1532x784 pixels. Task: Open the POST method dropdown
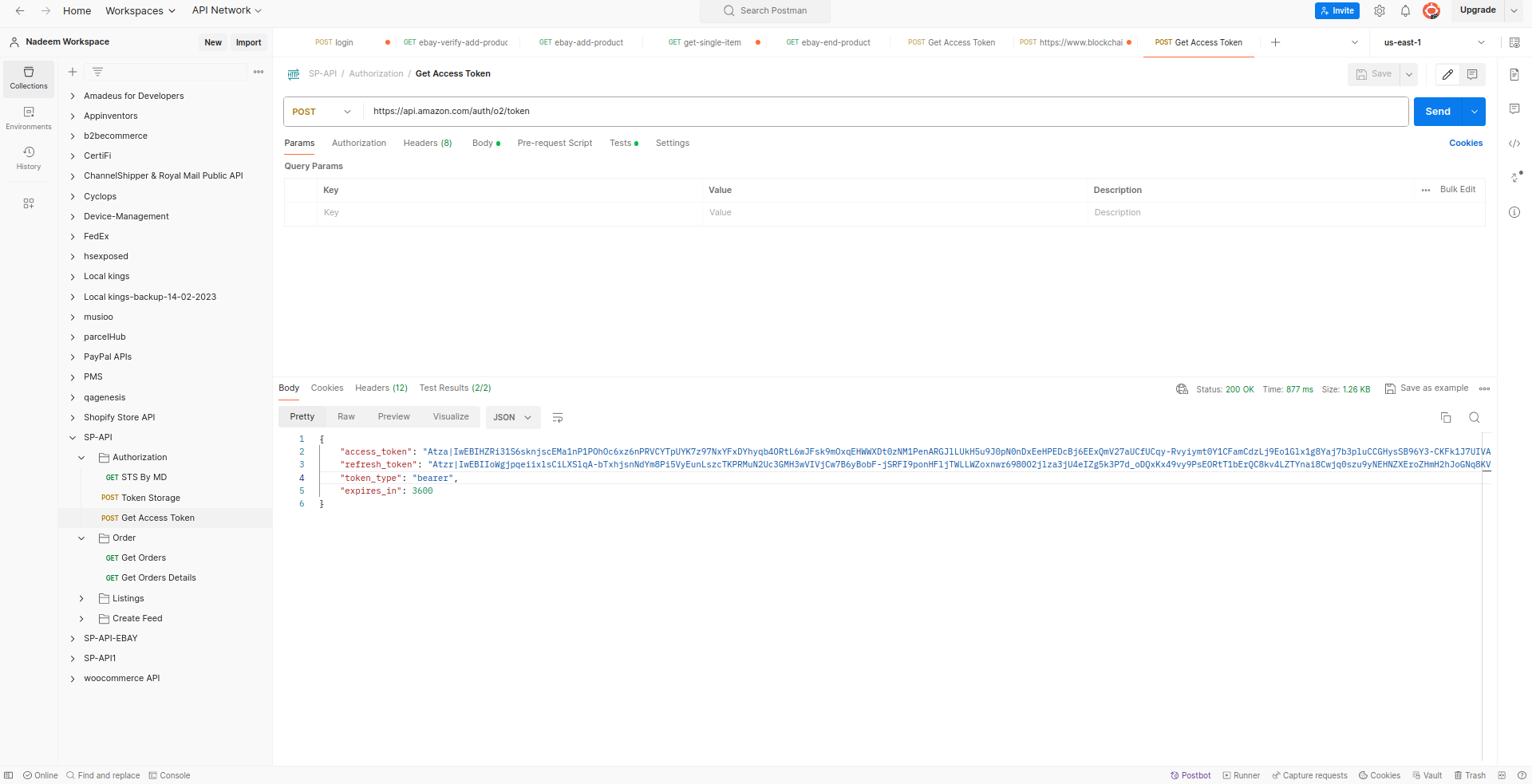(322, 112)
